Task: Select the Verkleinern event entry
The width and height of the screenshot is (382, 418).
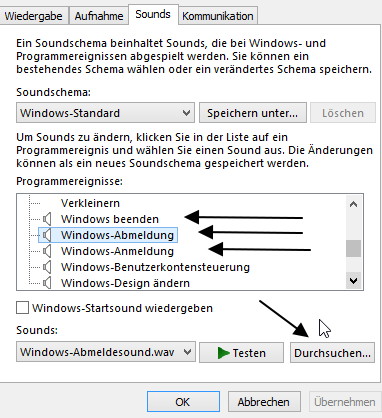Action: click(90, 203)
